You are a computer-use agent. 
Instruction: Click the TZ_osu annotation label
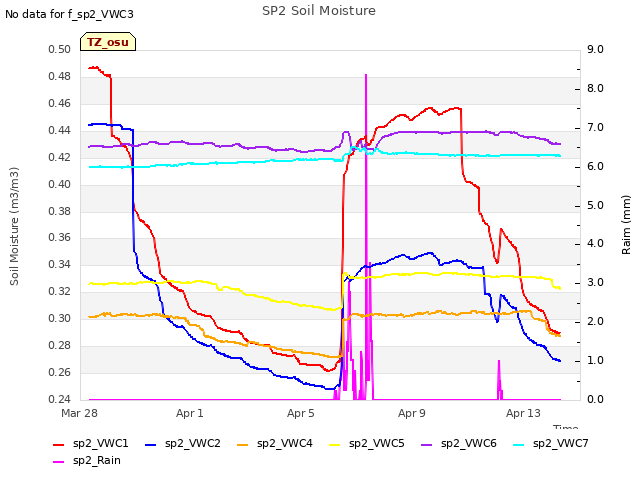pyautogui.click(x=108, y=42)
